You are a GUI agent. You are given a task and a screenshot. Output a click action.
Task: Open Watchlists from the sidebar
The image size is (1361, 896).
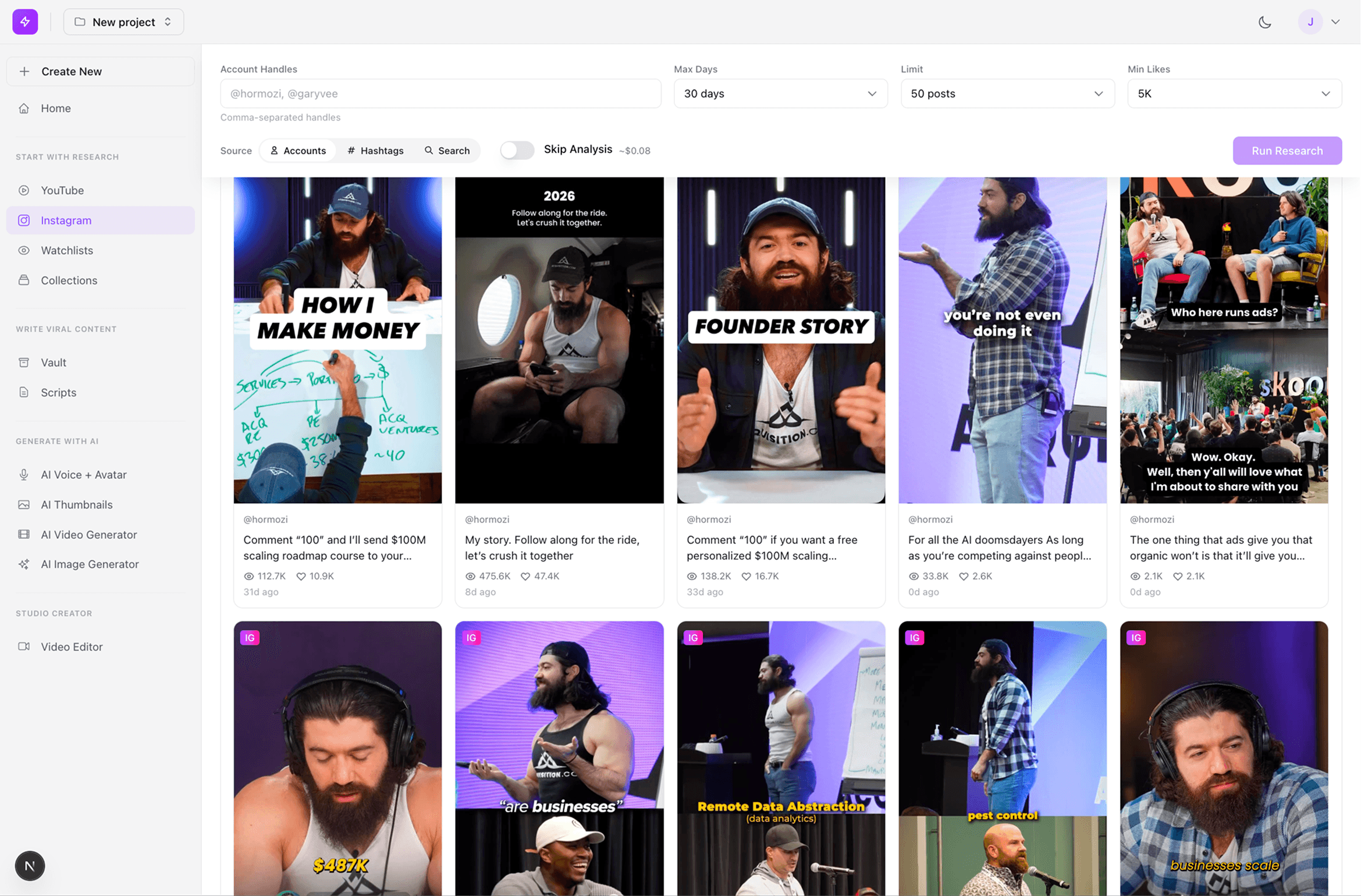[66, 250]
